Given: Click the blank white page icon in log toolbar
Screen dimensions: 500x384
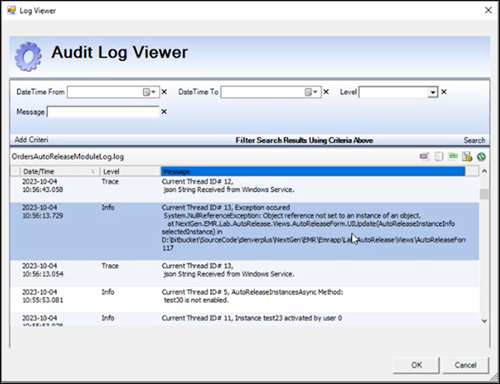Looking at the screenshot, I should coord(439,156).
